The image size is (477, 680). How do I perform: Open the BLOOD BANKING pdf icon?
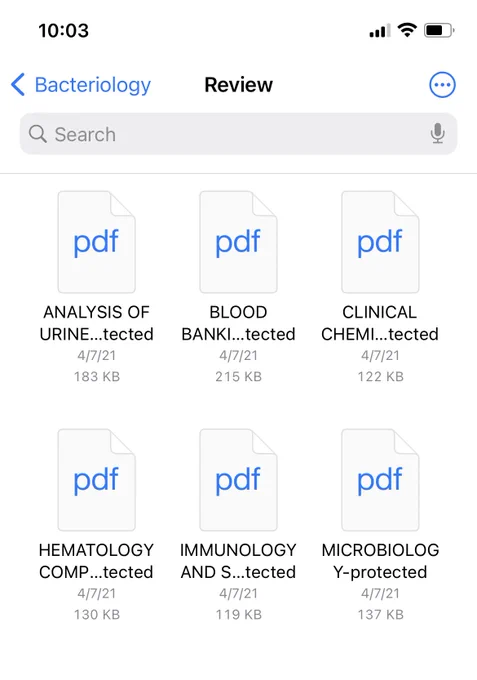238,242
